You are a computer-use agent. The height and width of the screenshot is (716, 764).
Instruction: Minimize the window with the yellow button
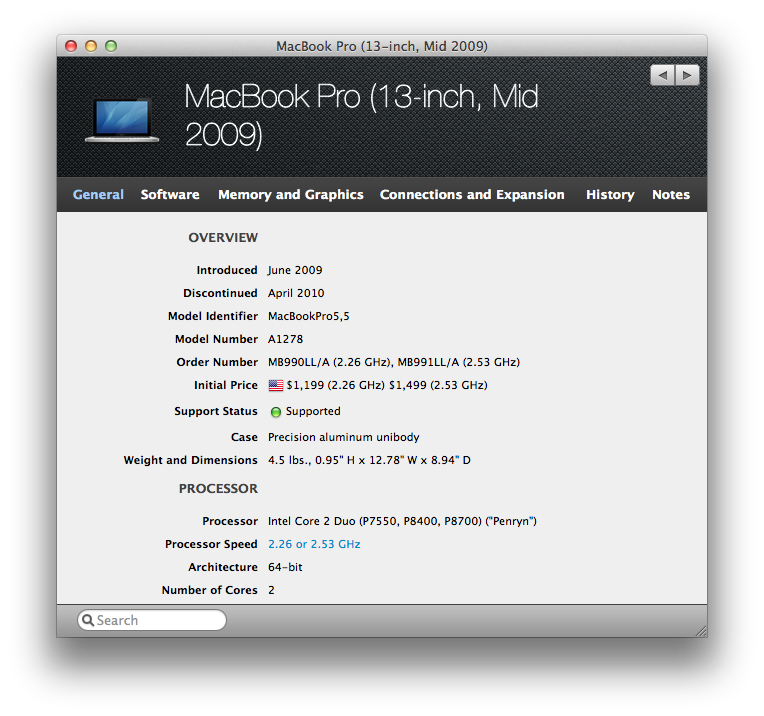(91, 46)
